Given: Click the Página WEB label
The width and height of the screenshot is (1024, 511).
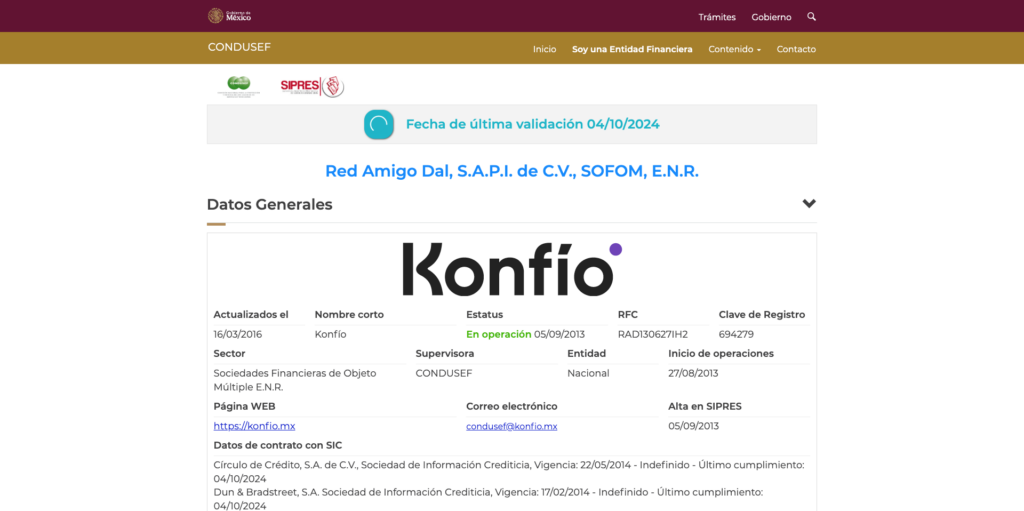Looking at the screenshot, I should [244, 406].
